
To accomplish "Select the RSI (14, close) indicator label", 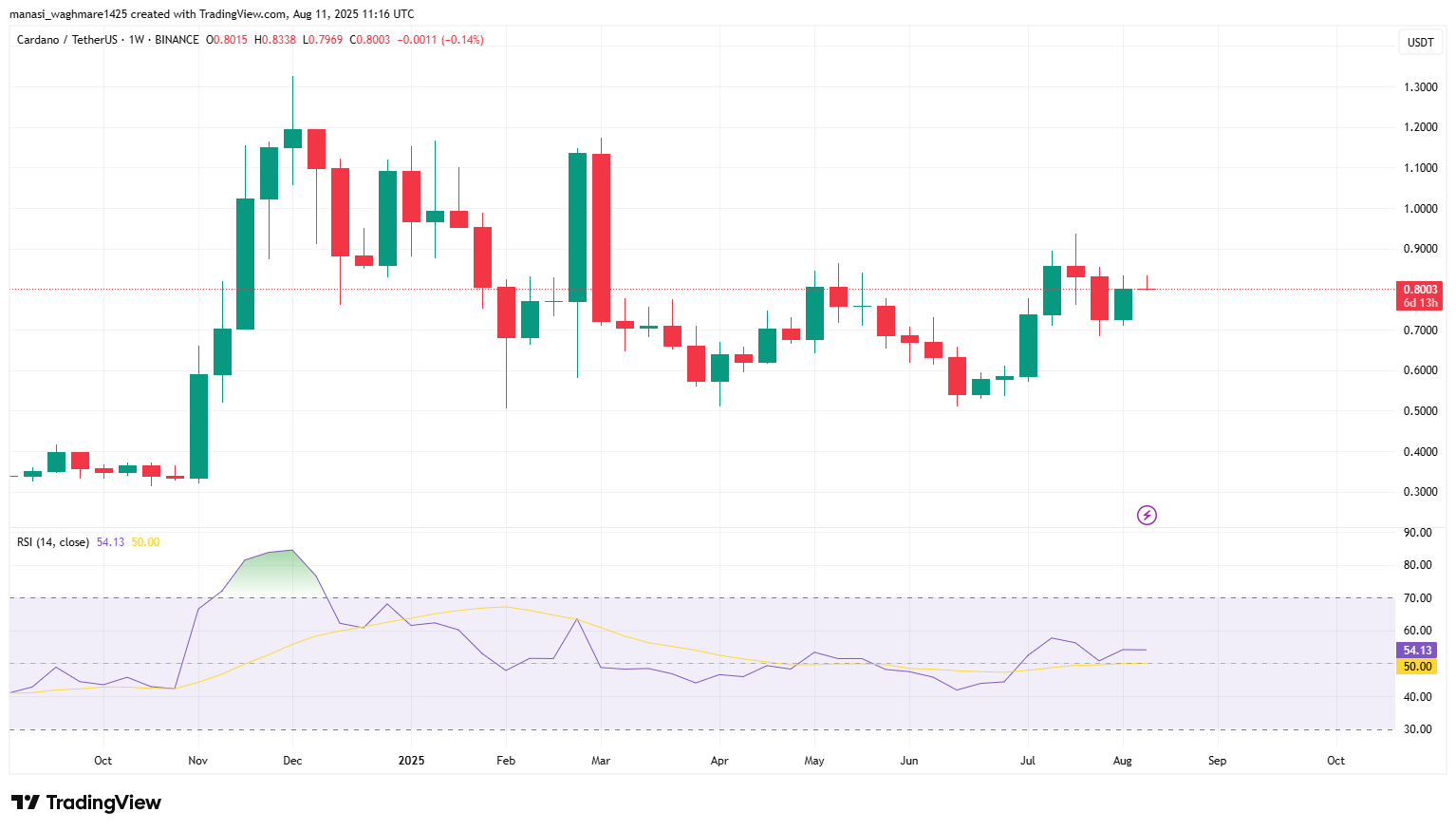I will click(x=52, y=541).
